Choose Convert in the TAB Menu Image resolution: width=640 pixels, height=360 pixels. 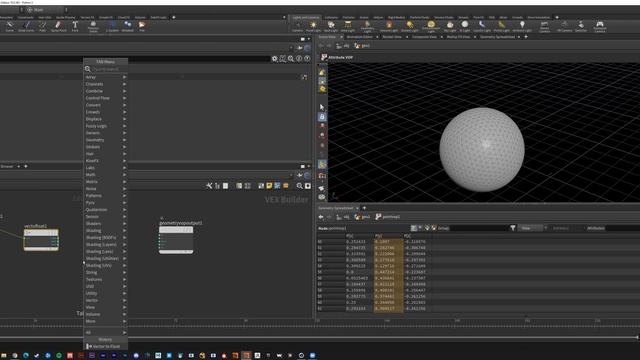click(105, 105)
